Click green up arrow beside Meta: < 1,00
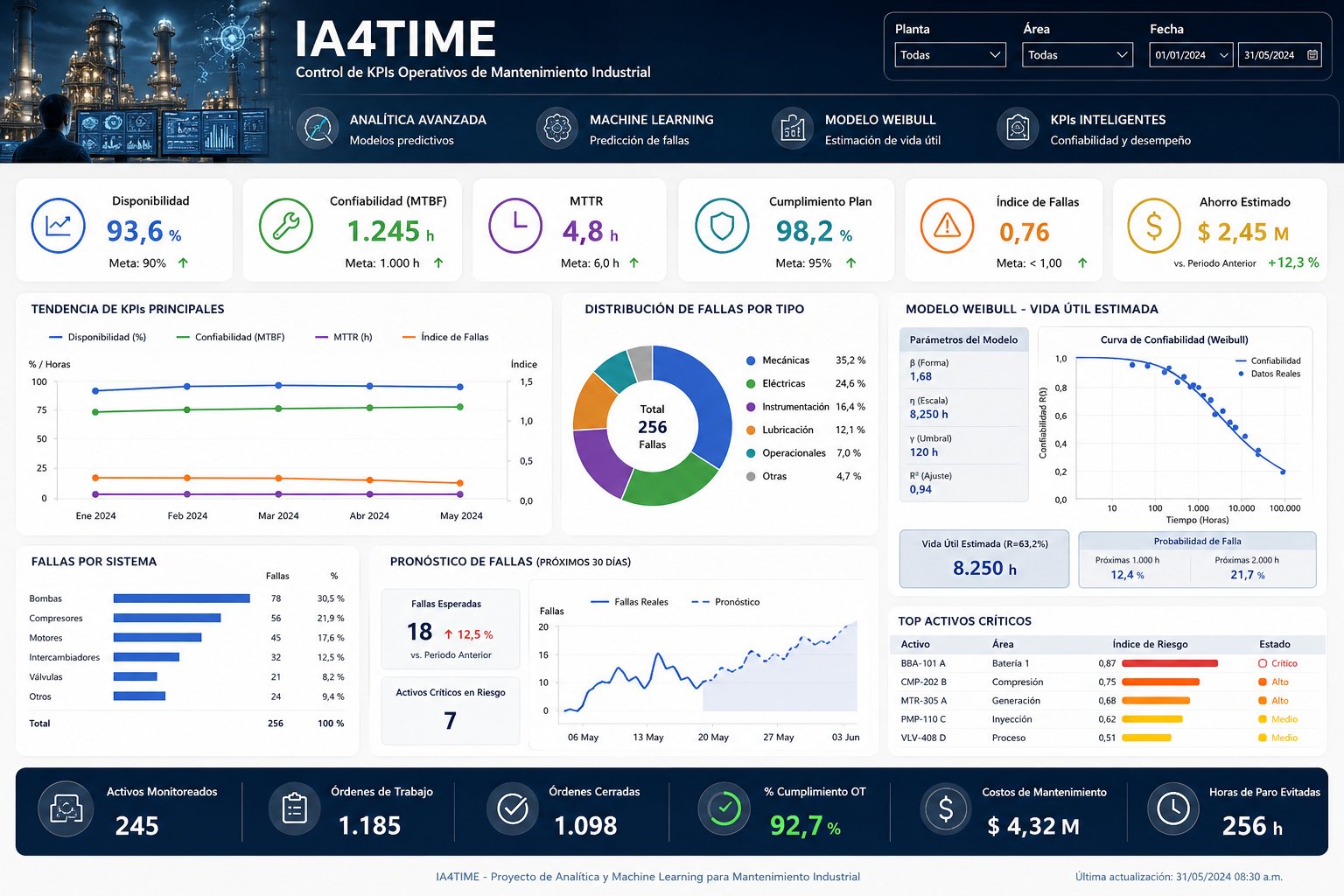Image resolution: width=1344 pixels, height=896 pixels. 1082,262
